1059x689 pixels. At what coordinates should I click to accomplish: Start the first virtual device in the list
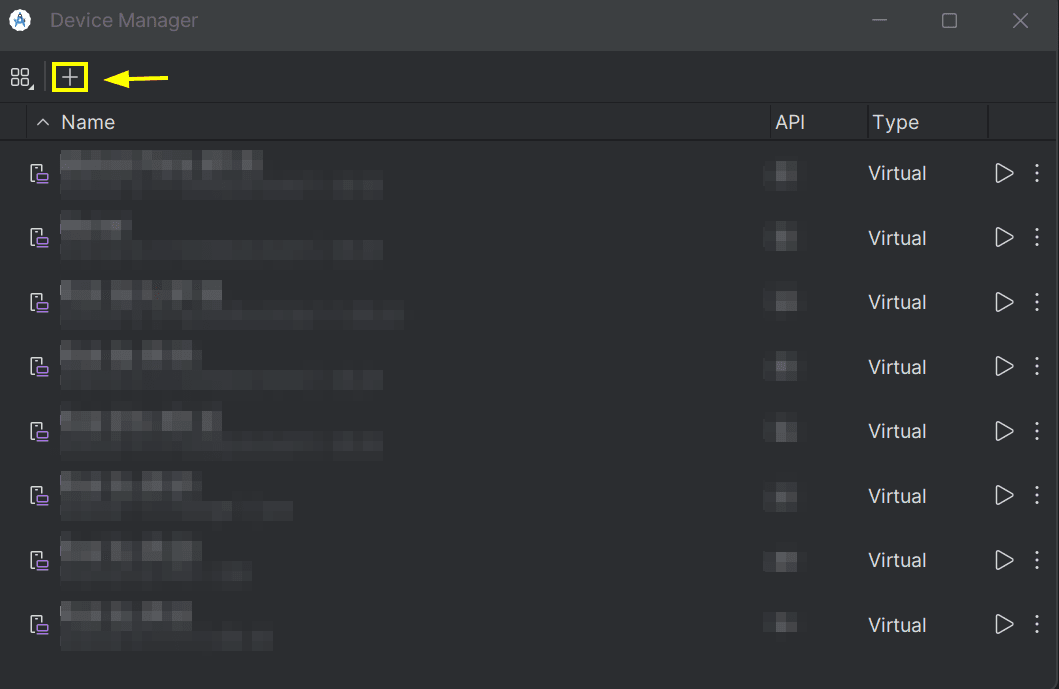tap(1004, 173)
